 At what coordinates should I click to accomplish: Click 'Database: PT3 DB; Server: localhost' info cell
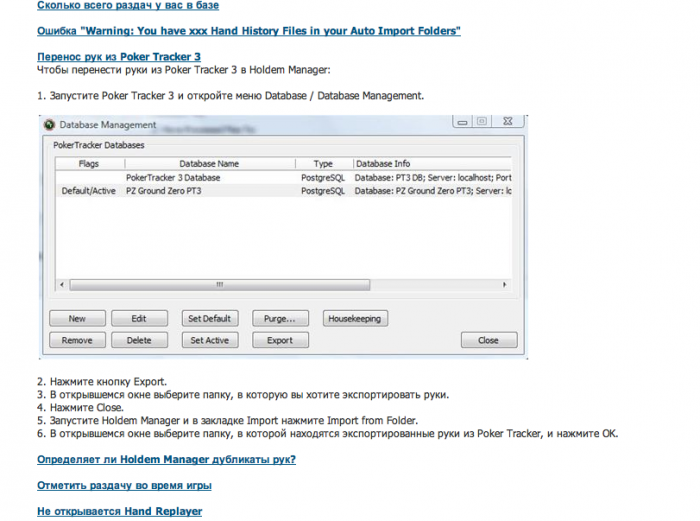433,178
